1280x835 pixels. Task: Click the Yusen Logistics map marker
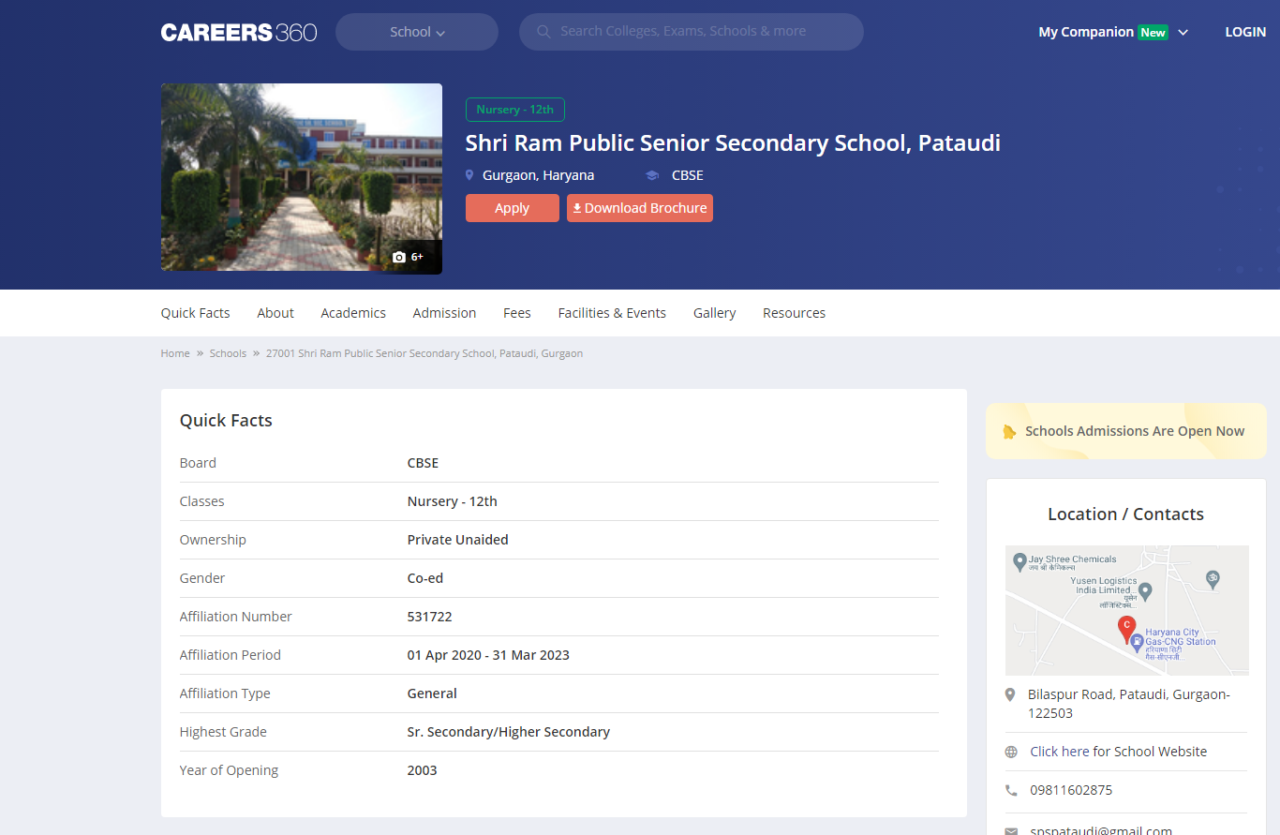(x=1146, y=591)
